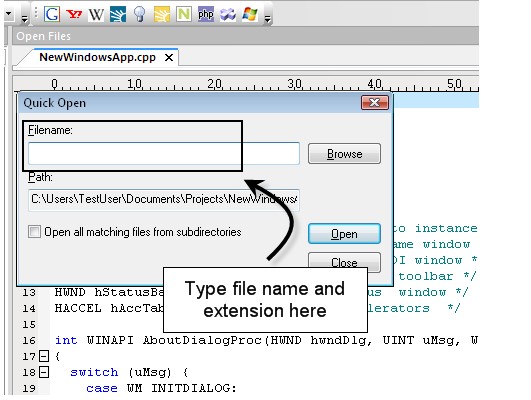531x400 pixels.
Task: Close the NewWindowsApp.cpp tab
Action: (169, 58)
